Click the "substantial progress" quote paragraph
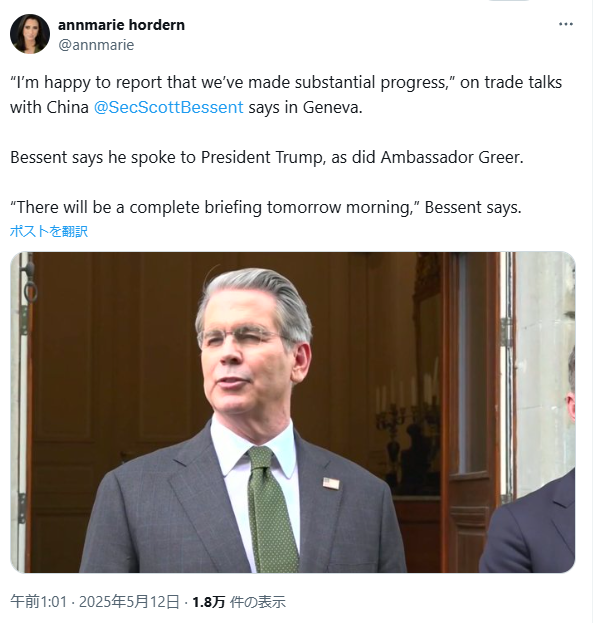594x623 pixels. pos(286,95)
